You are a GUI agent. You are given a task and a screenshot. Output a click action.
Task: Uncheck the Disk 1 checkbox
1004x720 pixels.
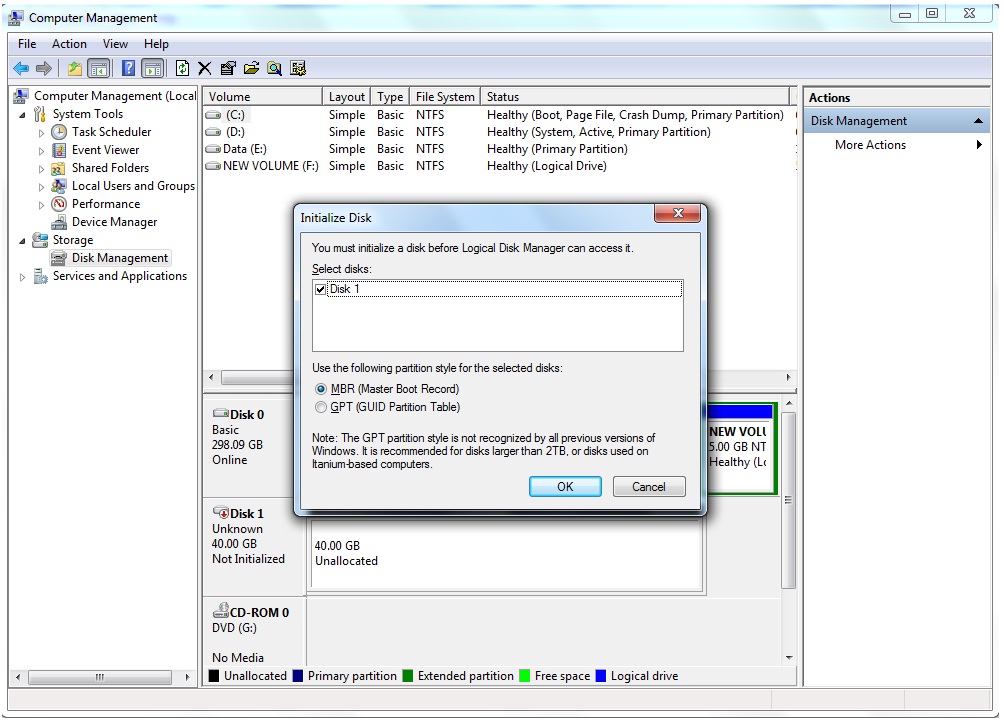(321, 290)
